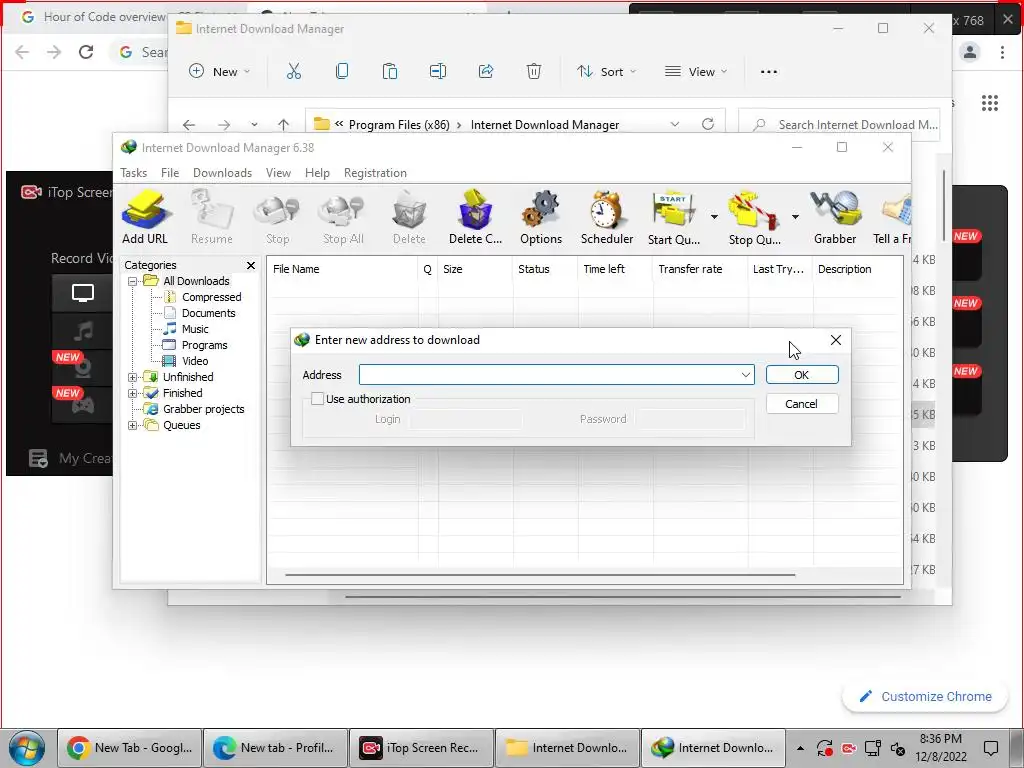Click the Resume toolbar icon
Viewport: 1024px width, 768px height.
[212, 217]
